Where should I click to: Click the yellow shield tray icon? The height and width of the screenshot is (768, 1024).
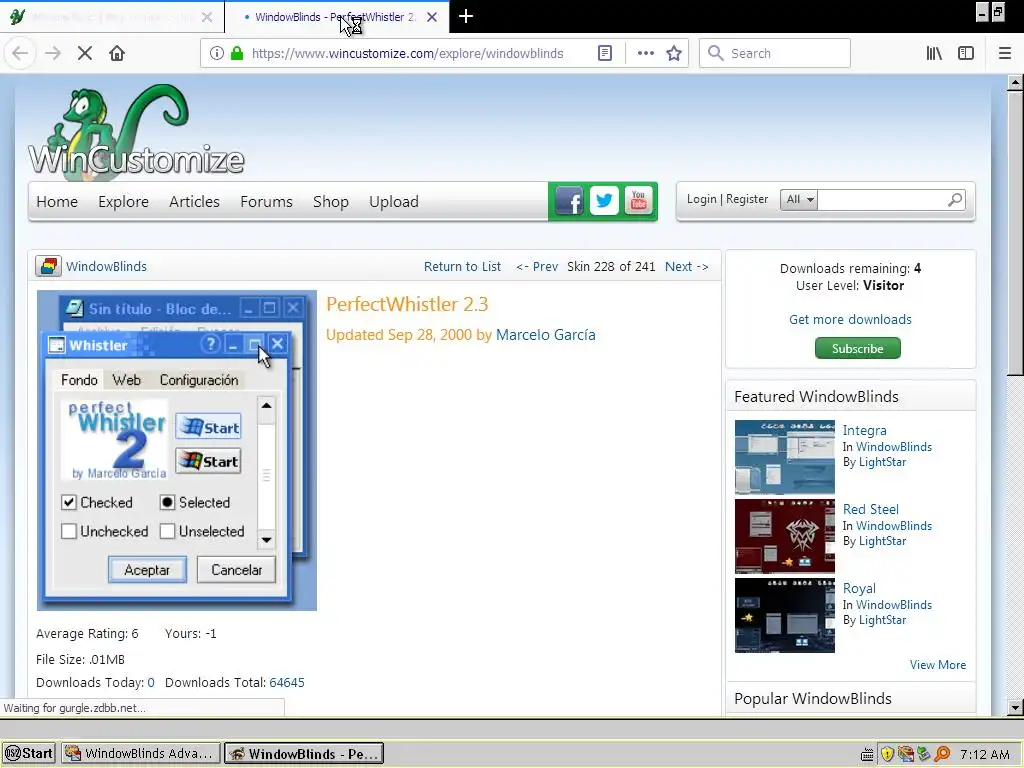pyautogui.click(x=887, y=754)
